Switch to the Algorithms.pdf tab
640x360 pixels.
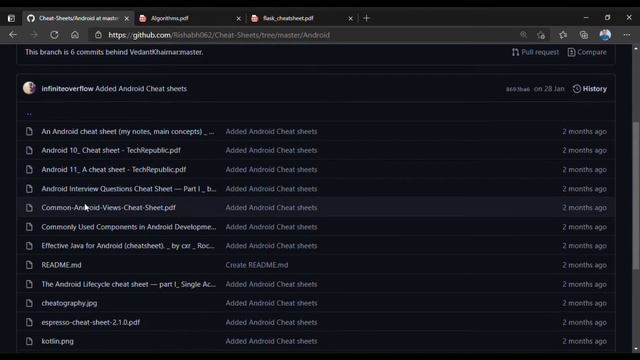point(190,18)
